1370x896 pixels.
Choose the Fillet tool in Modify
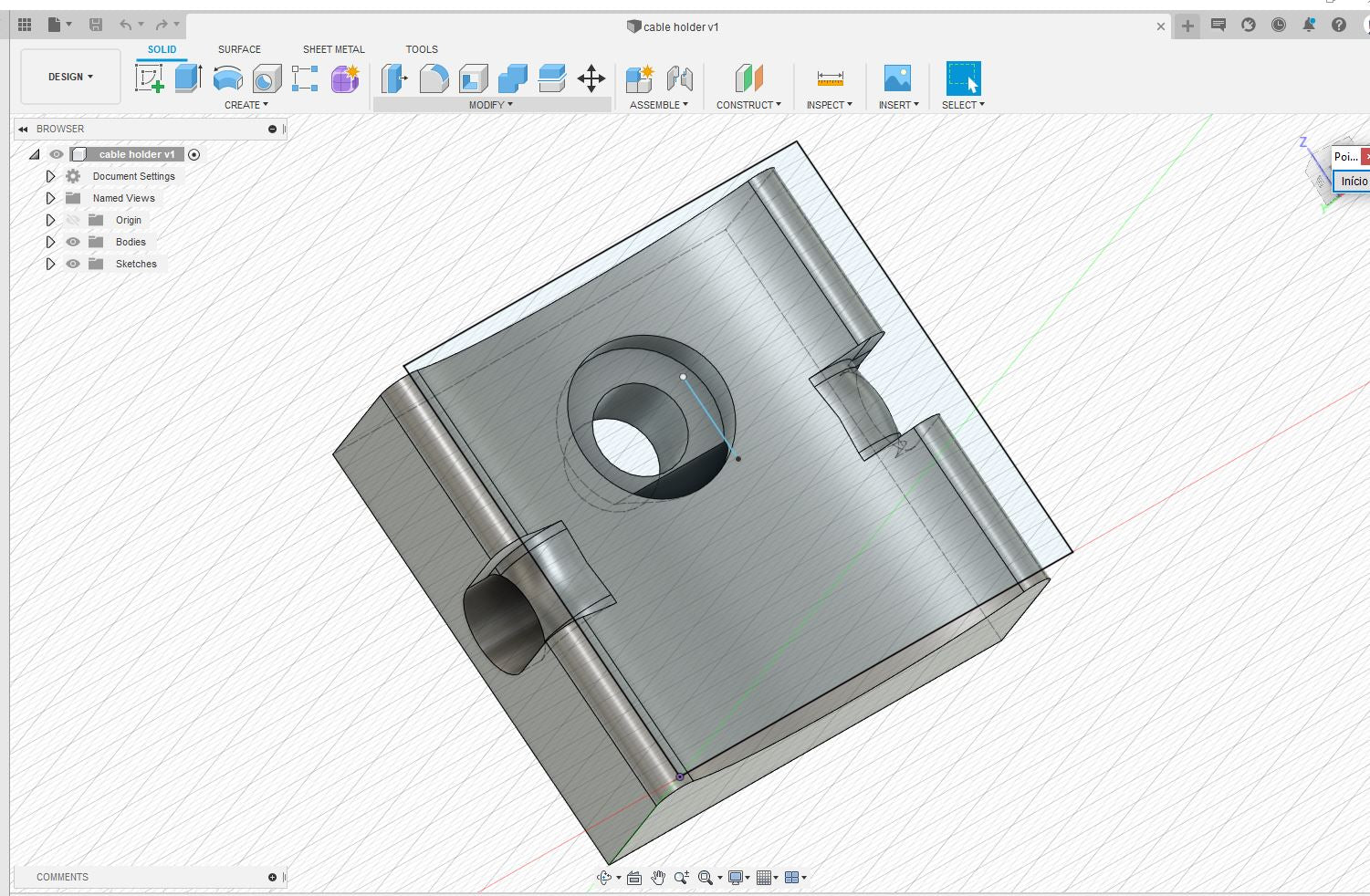click(x=434, y=78)
